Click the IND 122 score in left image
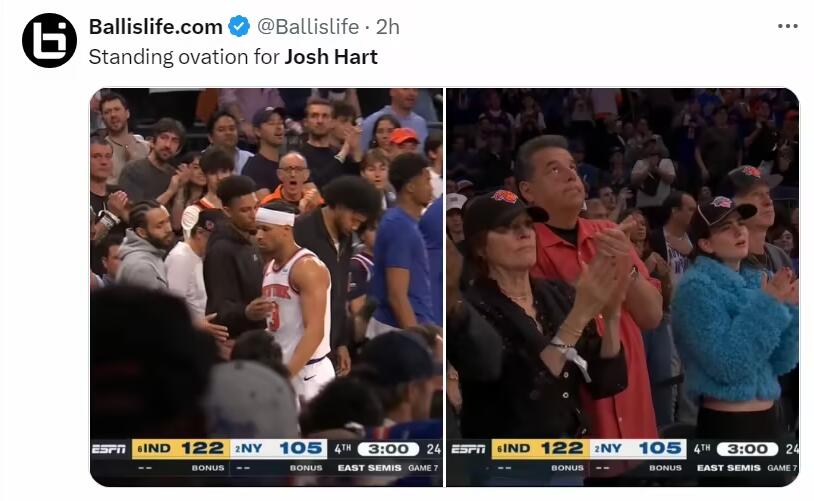The height and width of the screenshot is (501, 814). point(181,449)
